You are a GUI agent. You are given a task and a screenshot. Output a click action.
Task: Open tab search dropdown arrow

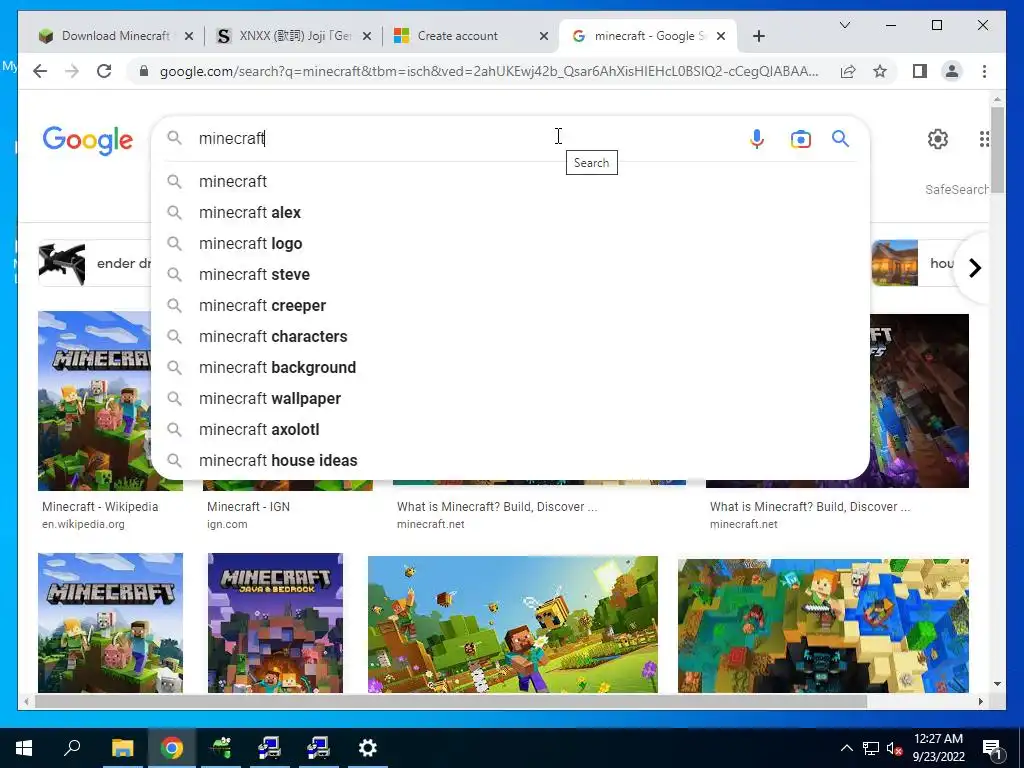pyautogui.click(x=844, y=25)
